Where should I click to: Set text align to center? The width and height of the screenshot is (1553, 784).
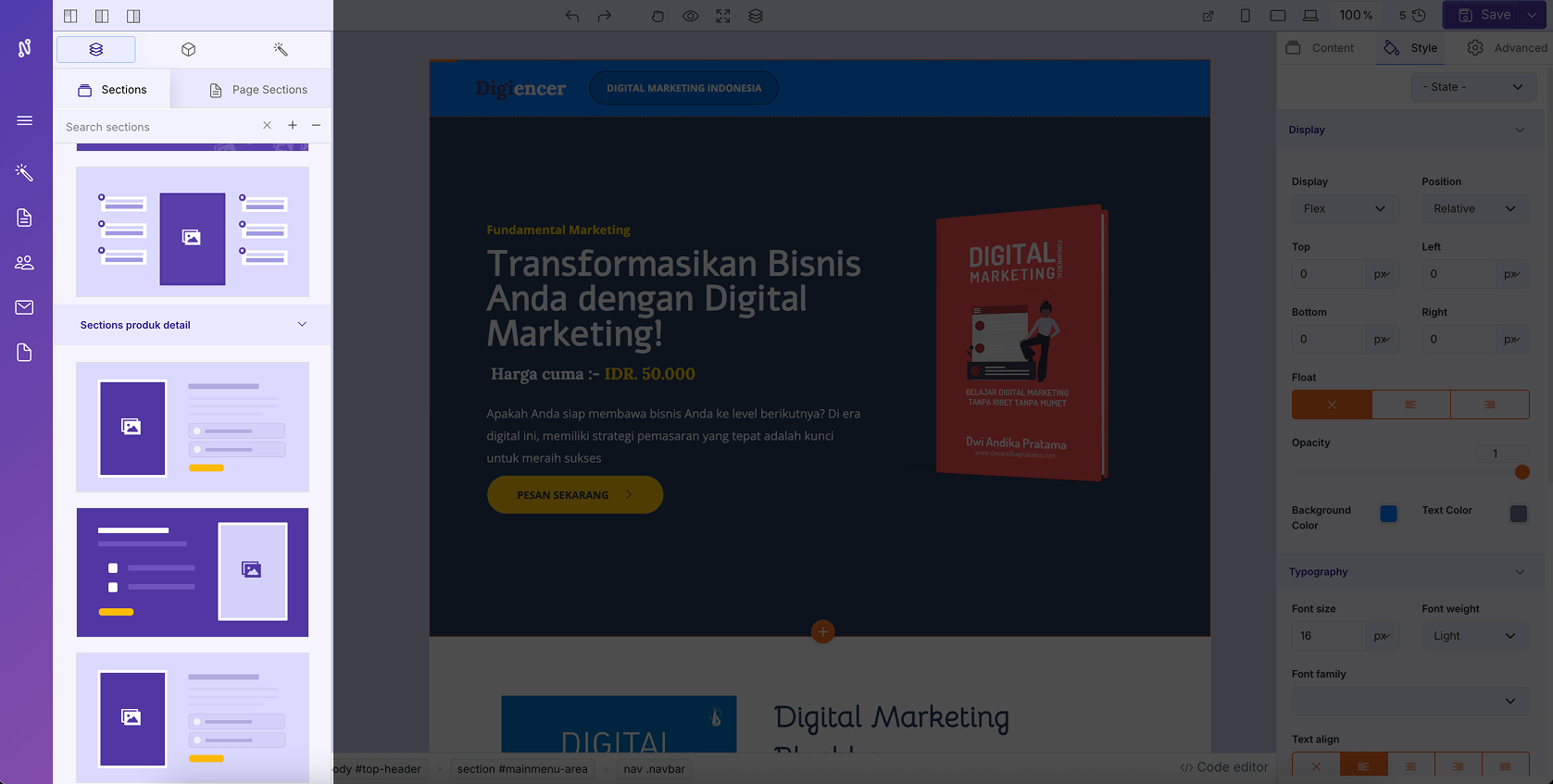point(1410,766)
